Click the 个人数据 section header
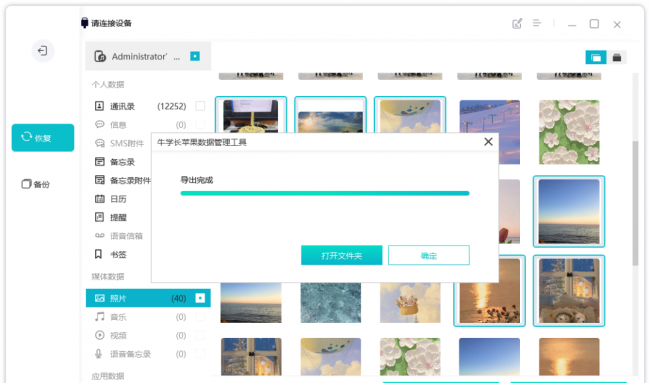 click(x=108, y=84)
